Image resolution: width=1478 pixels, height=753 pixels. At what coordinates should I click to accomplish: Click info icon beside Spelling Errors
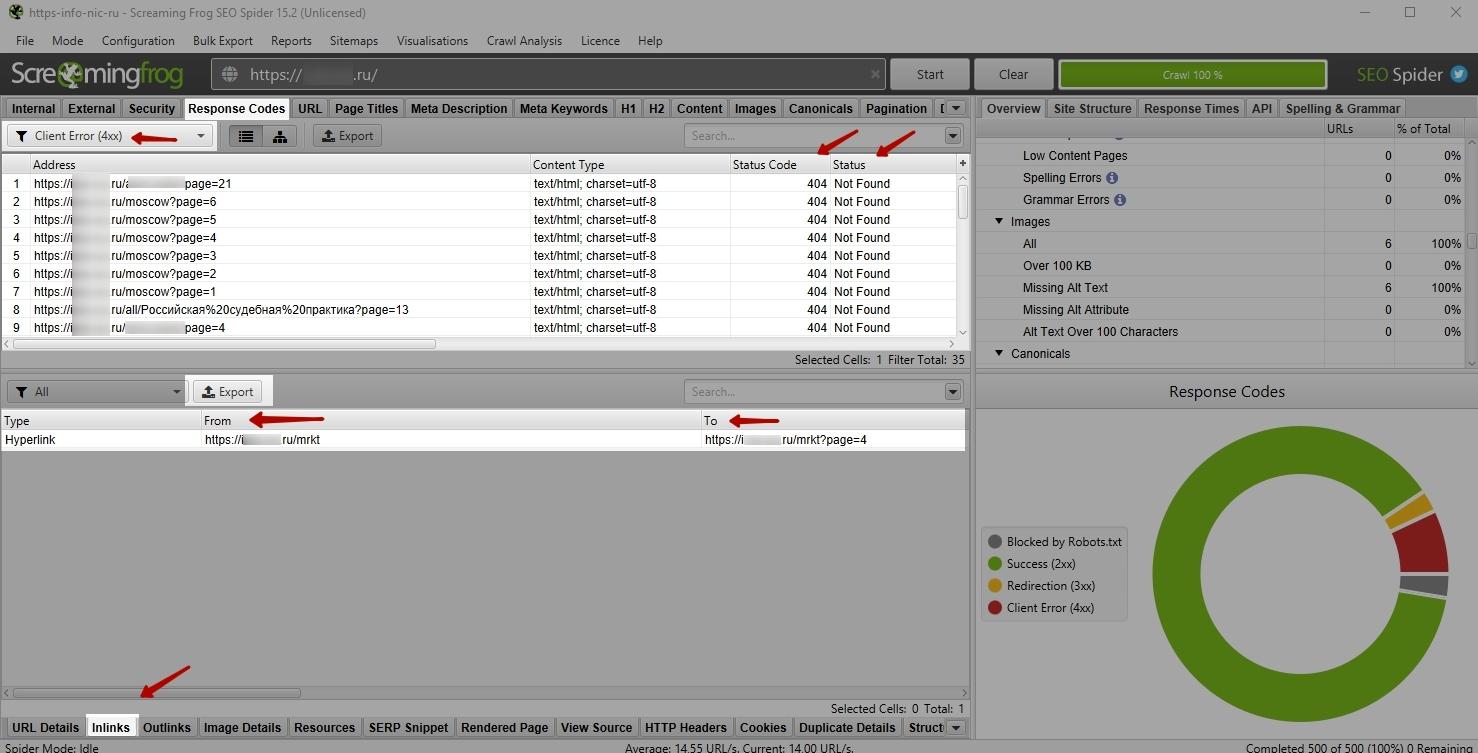click(1112, 178)
